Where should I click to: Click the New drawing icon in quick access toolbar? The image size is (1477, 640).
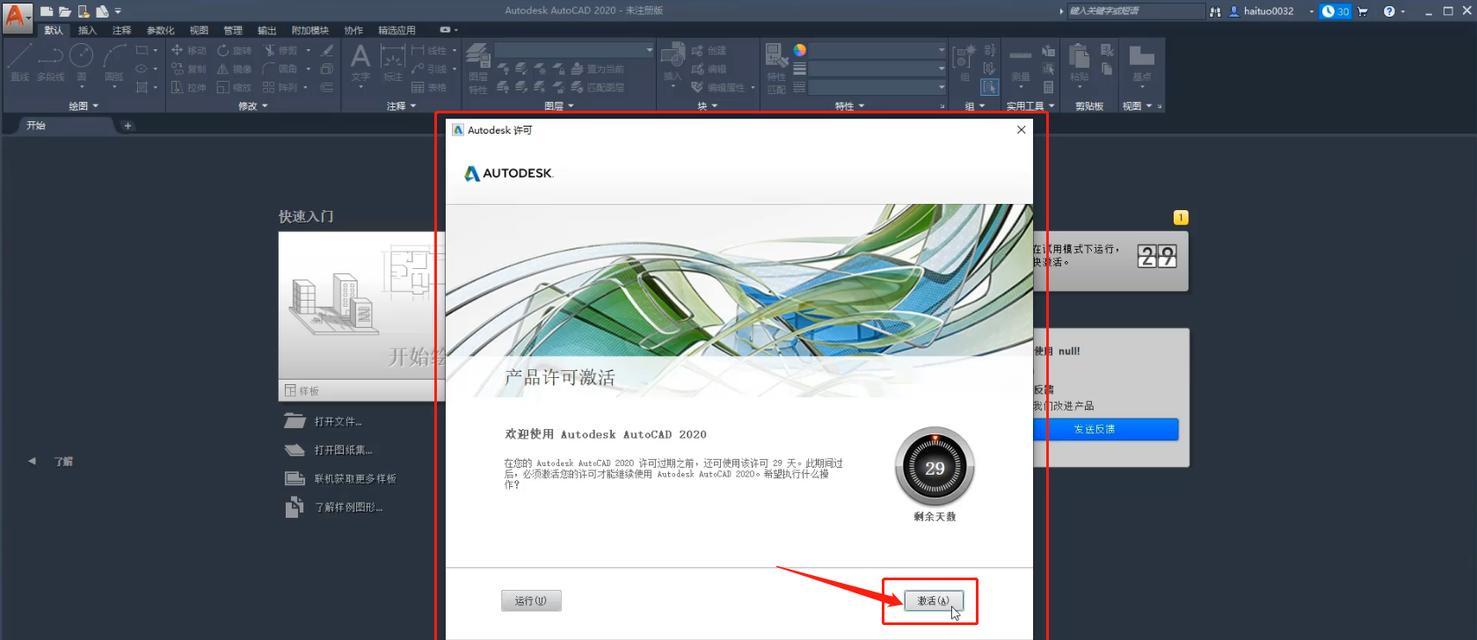[46, 11]
